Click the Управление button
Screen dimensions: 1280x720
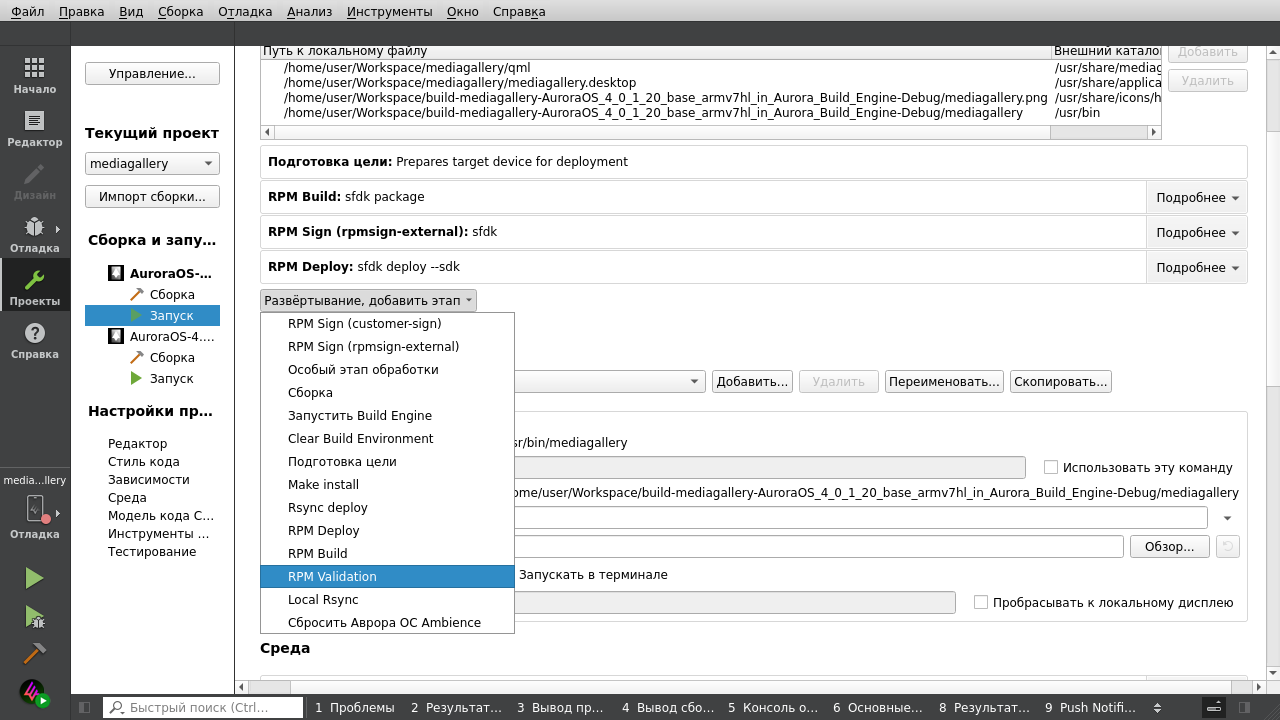152,72
